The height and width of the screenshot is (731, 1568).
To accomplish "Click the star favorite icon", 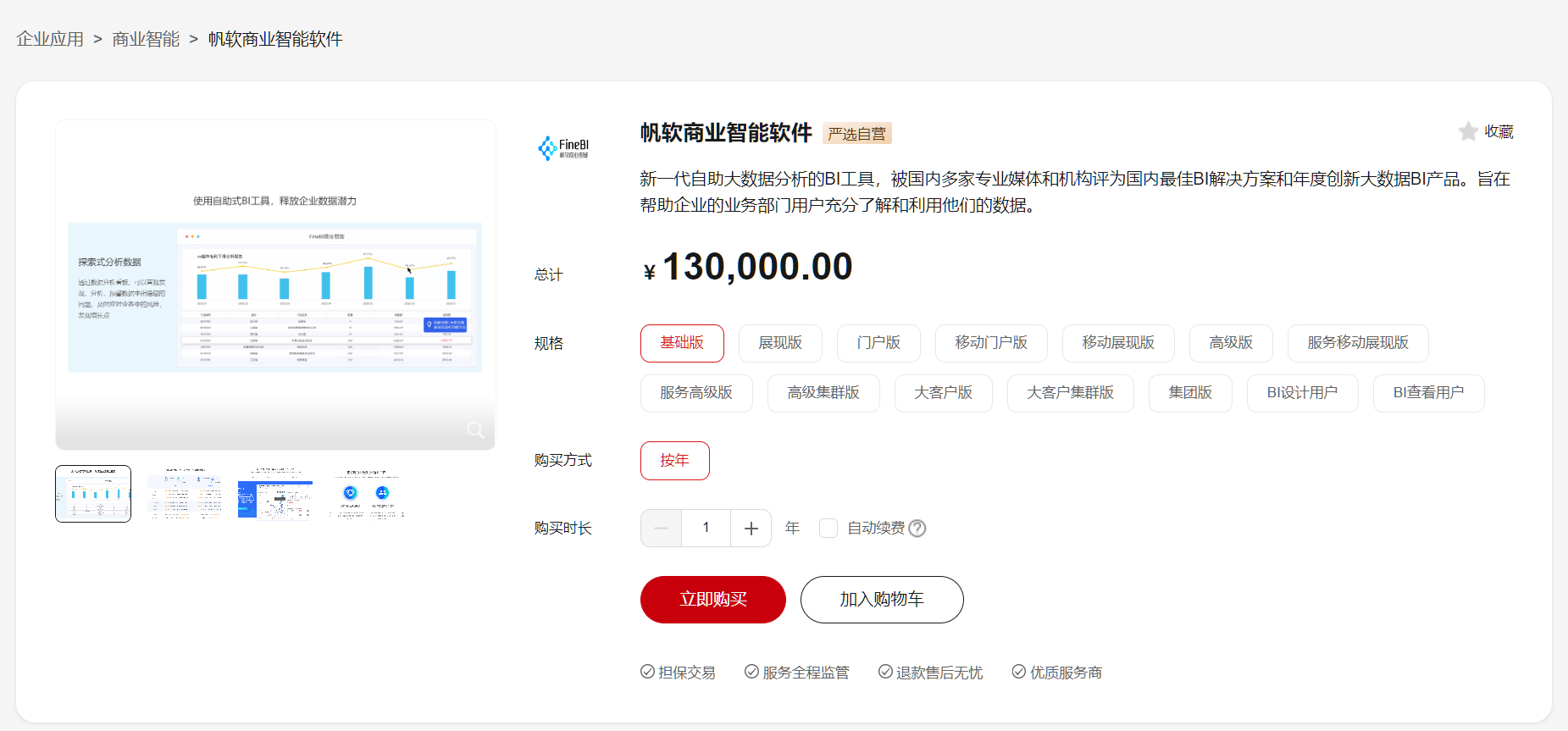I will [x=1468, y=131].
